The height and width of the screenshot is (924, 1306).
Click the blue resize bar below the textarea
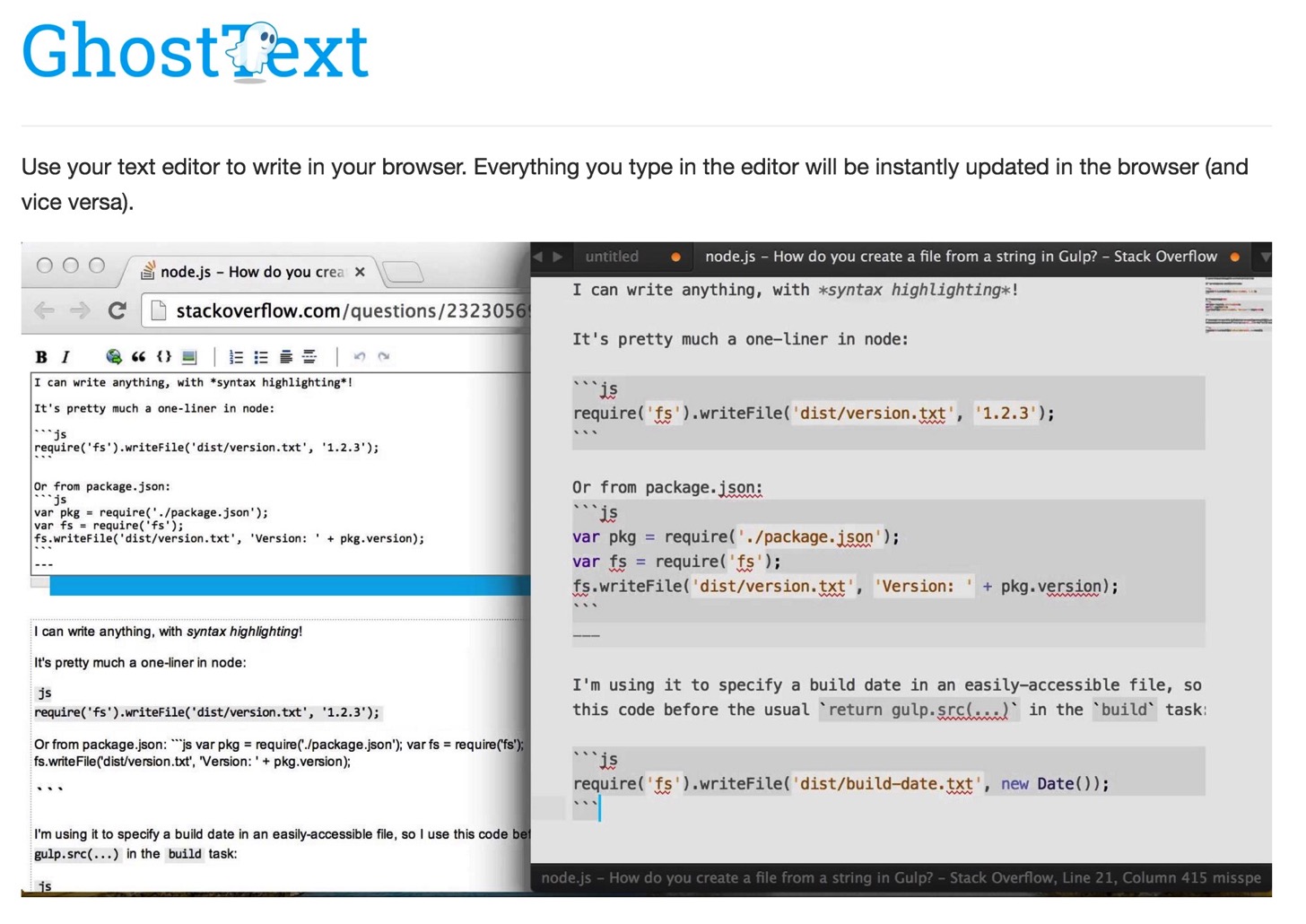pos(290,586)
